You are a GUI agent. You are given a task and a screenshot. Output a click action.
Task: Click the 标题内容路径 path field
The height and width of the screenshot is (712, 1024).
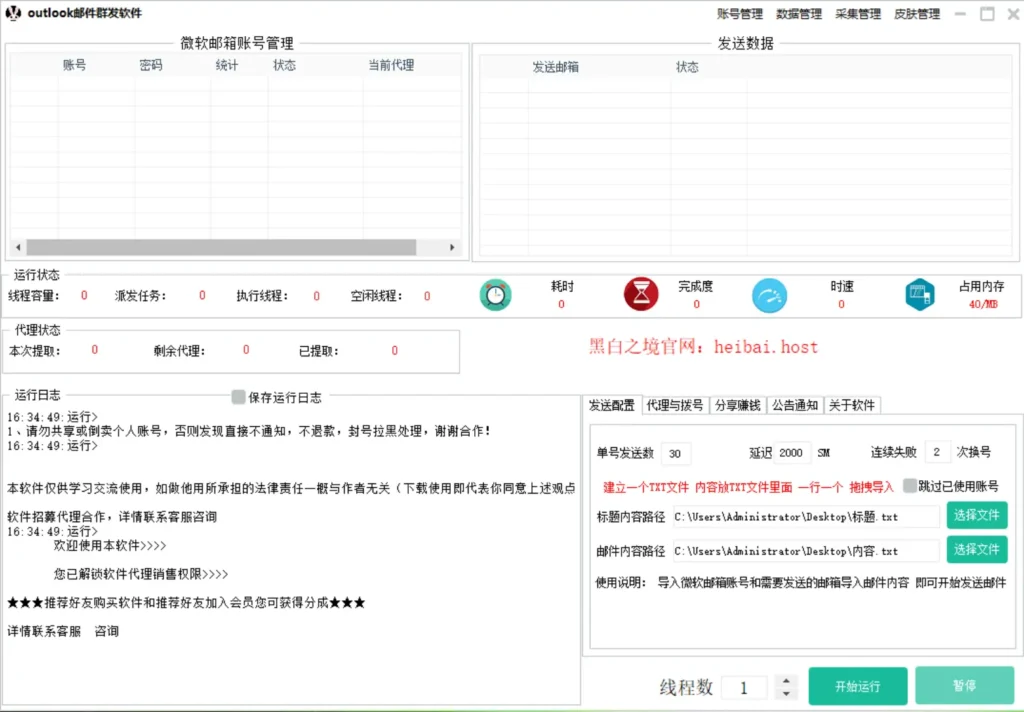pos(807,517)
